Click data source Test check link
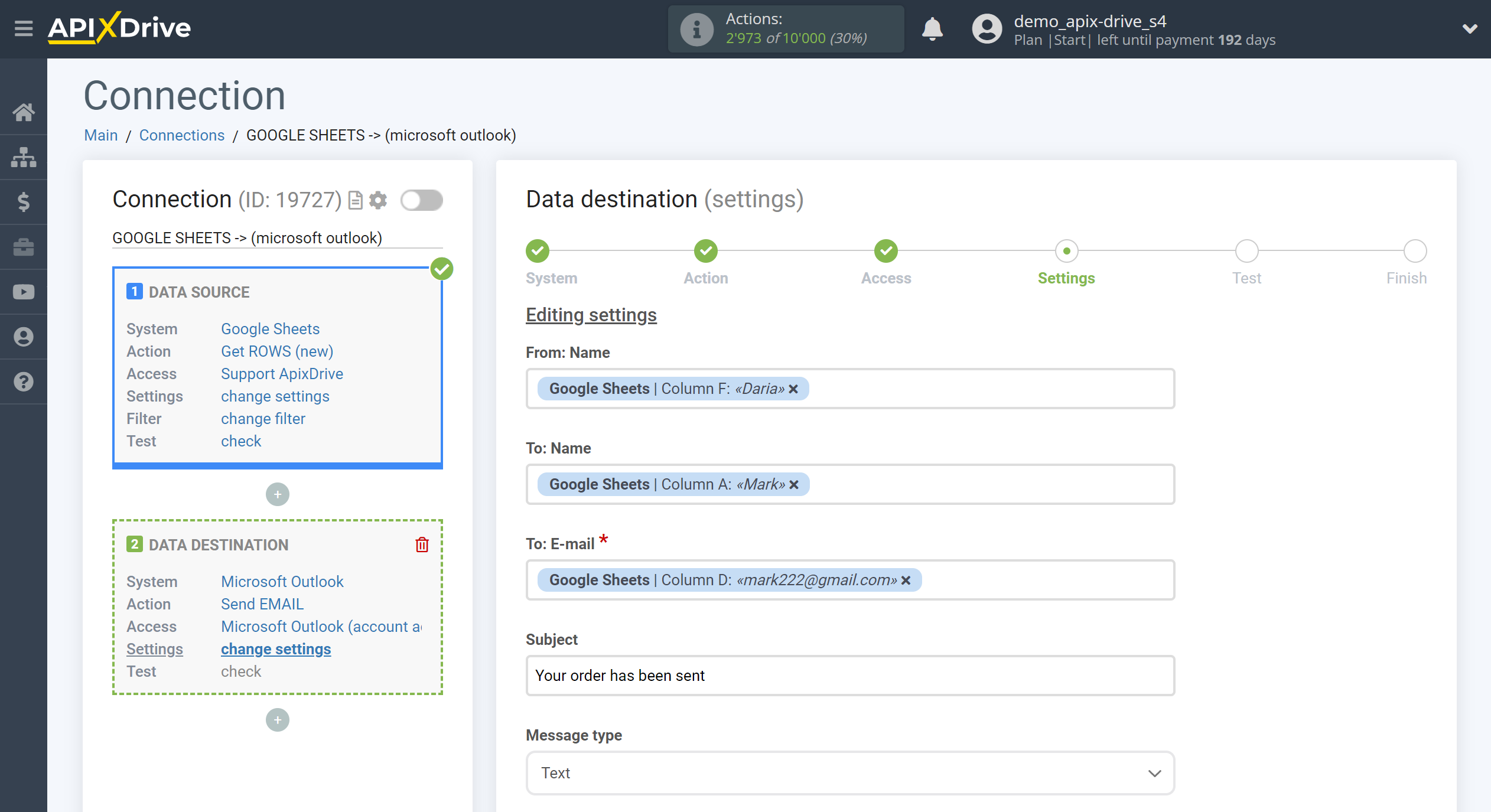 [241, 441]
